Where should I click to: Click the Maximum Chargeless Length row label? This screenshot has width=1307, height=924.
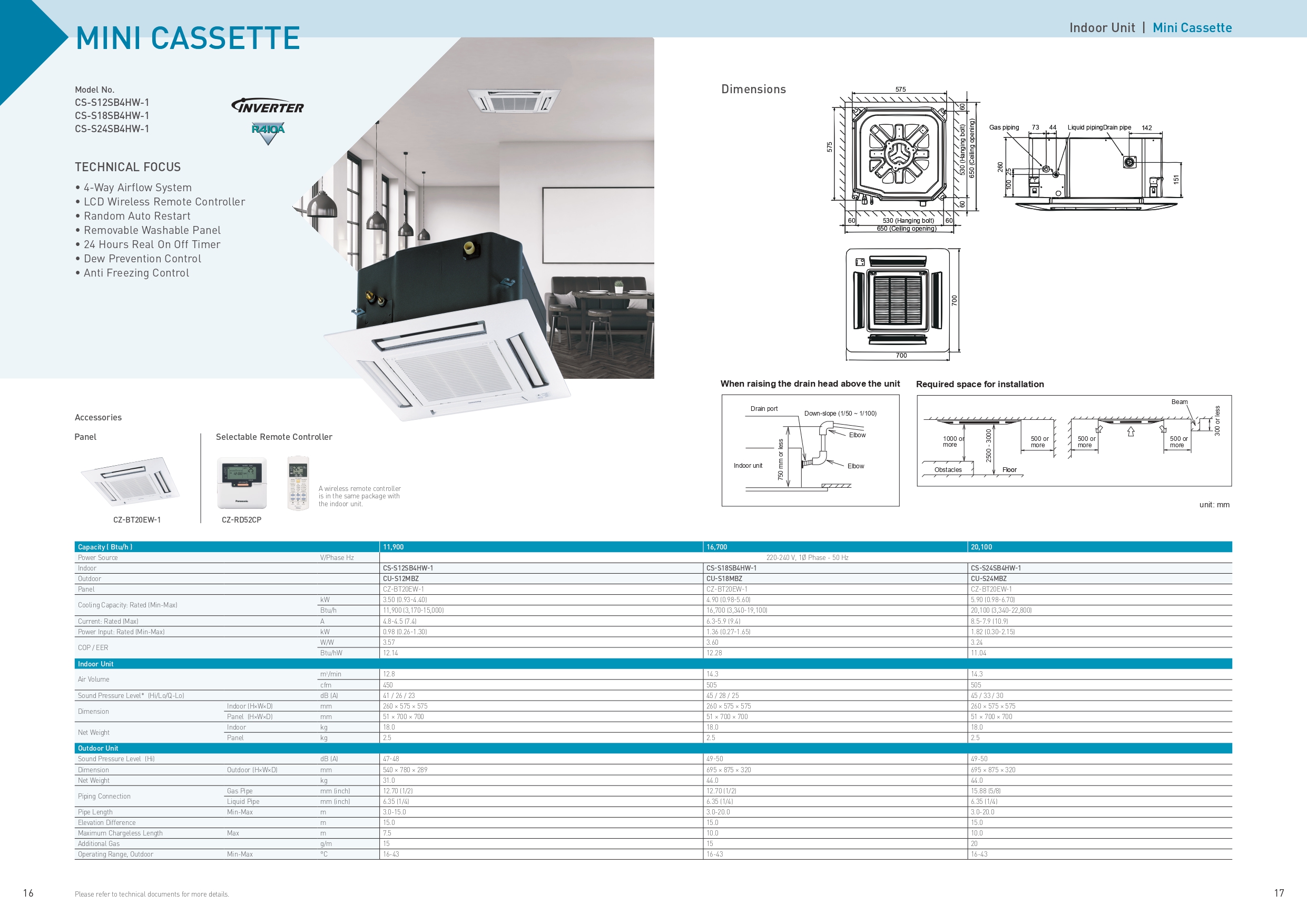coord(120,833)
